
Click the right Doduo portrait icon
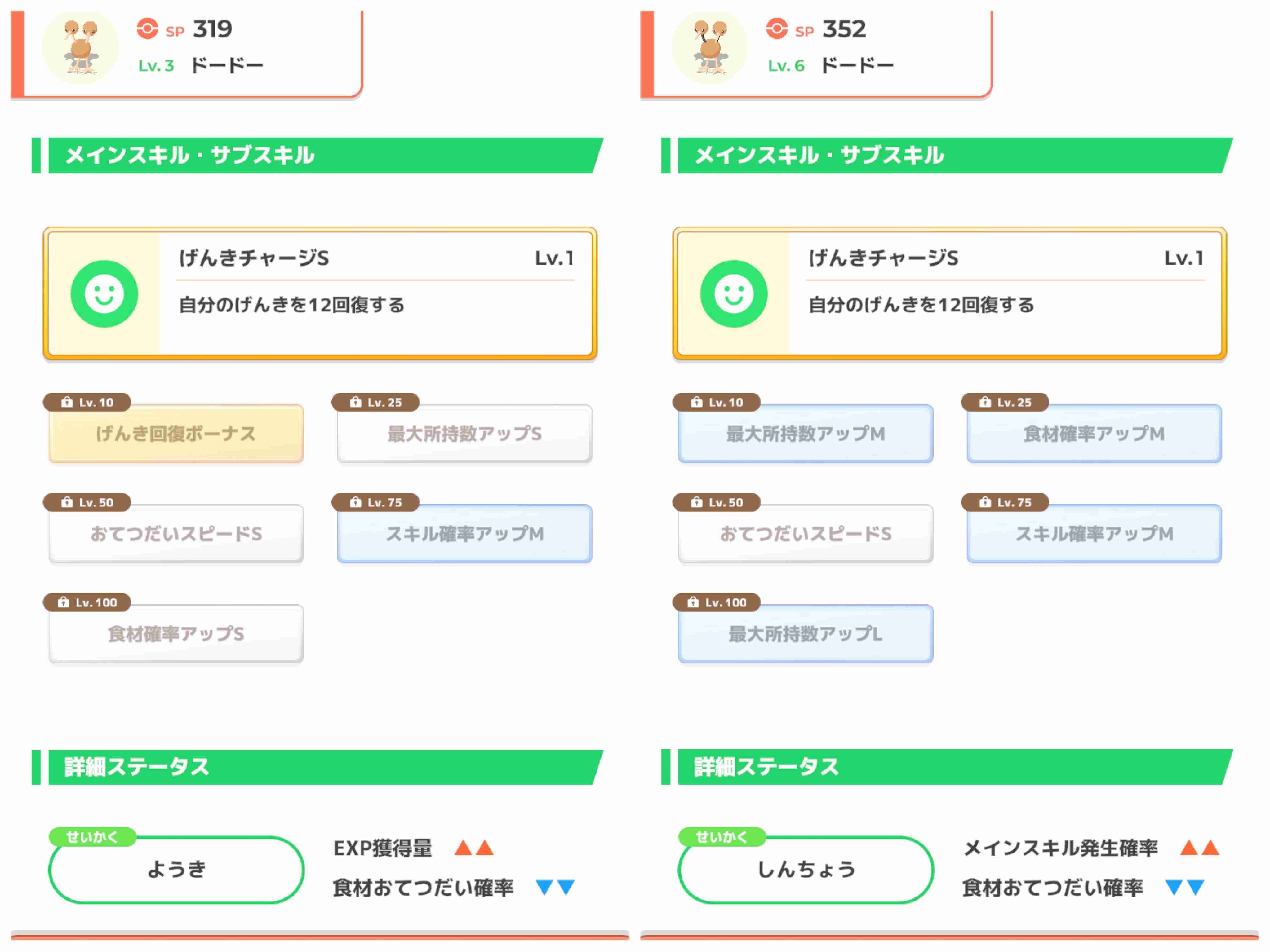[x=710, y=48]
